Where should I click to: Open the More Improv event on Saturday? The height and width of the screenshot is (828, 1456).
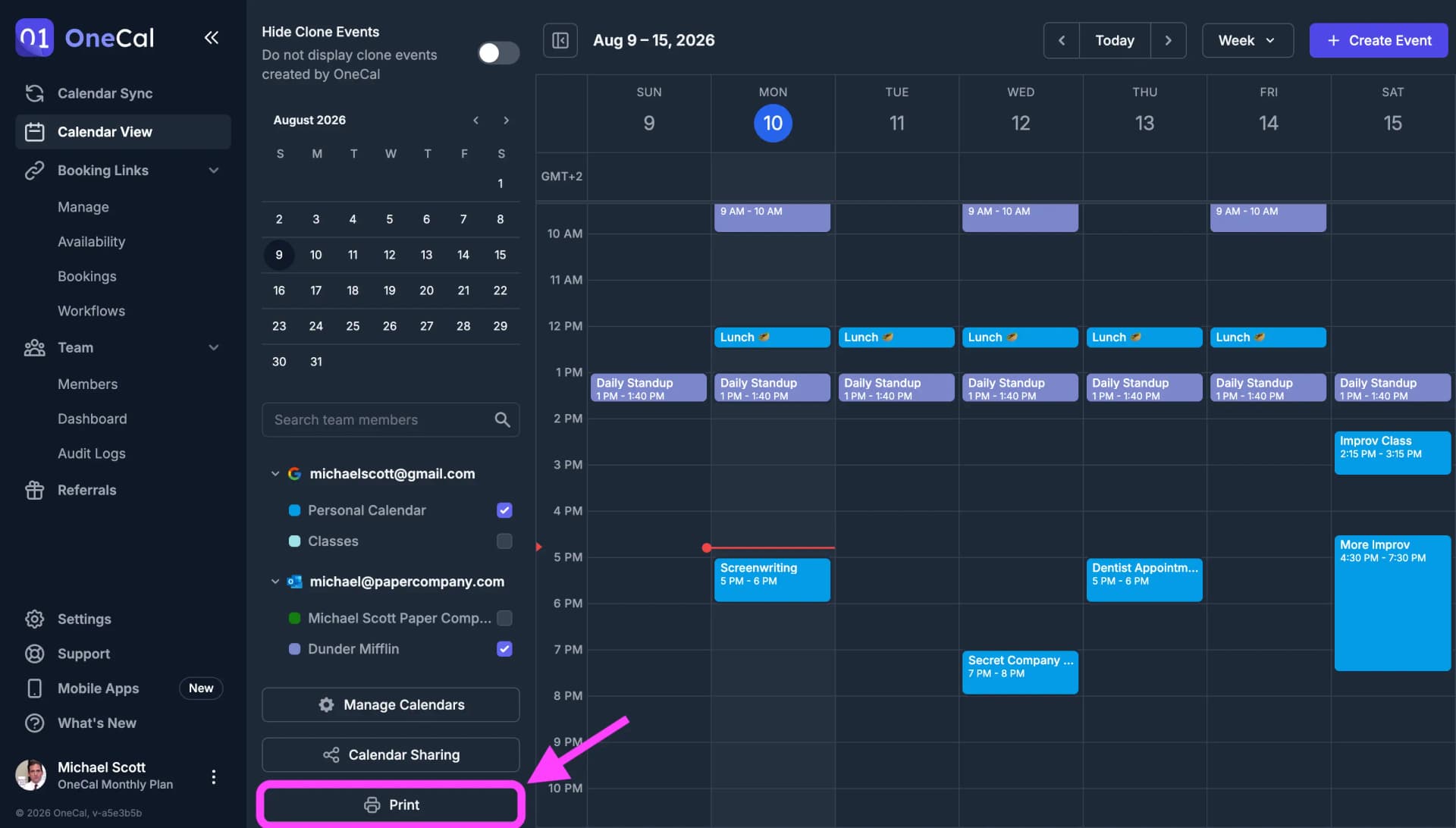pyautogui.click(x=1392, y=603)
